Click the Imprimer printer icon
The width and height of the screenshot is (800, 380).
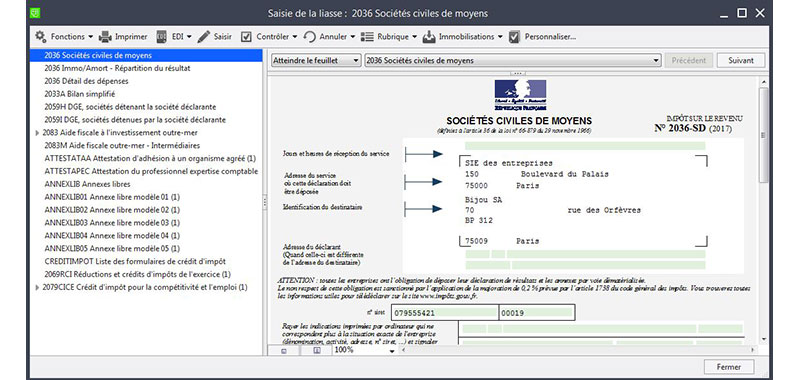pos(105,37)
